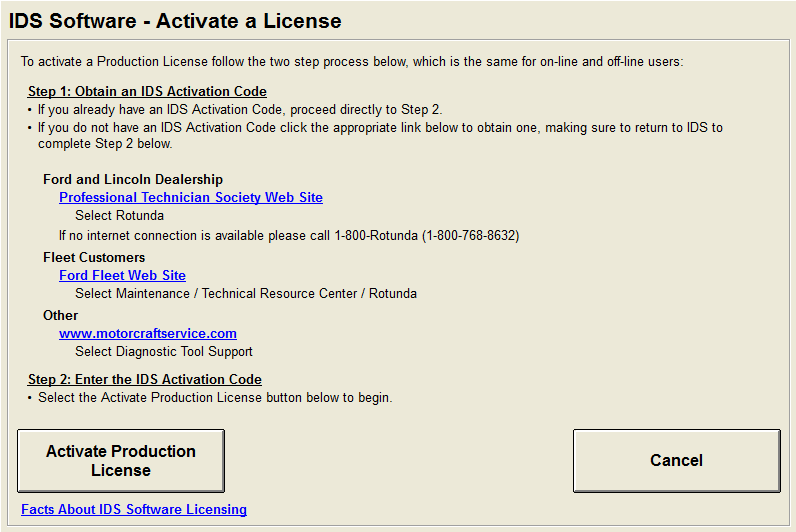Click the Activate Production License button
This screenshot has height=532, width=796.
pos(121,460)
